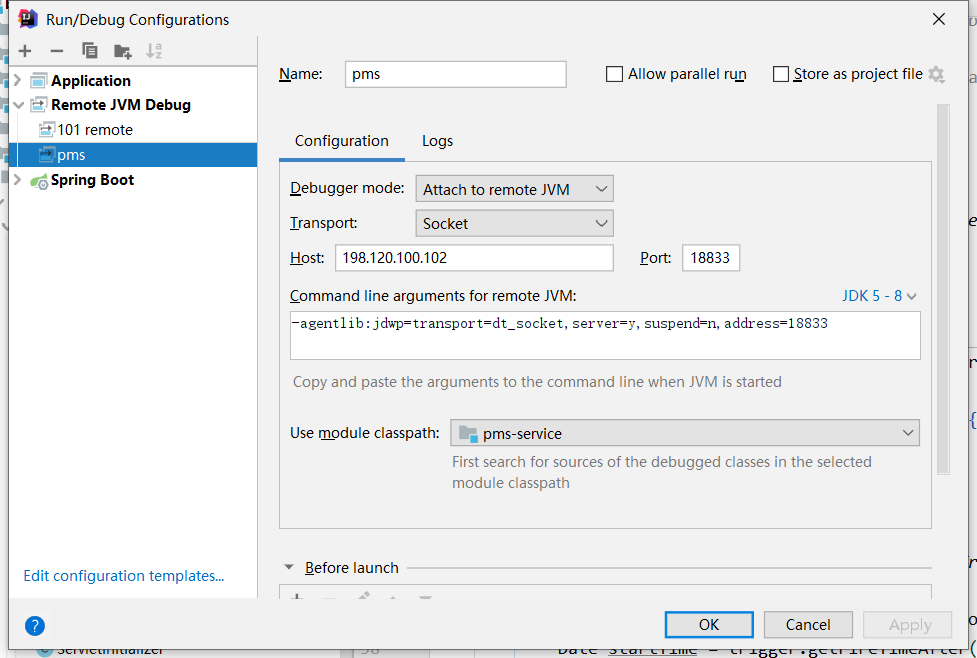Click the gear icon beside Store as project file
The height and width of the screenshot is (658, 977).
click(x=936, y=74)
